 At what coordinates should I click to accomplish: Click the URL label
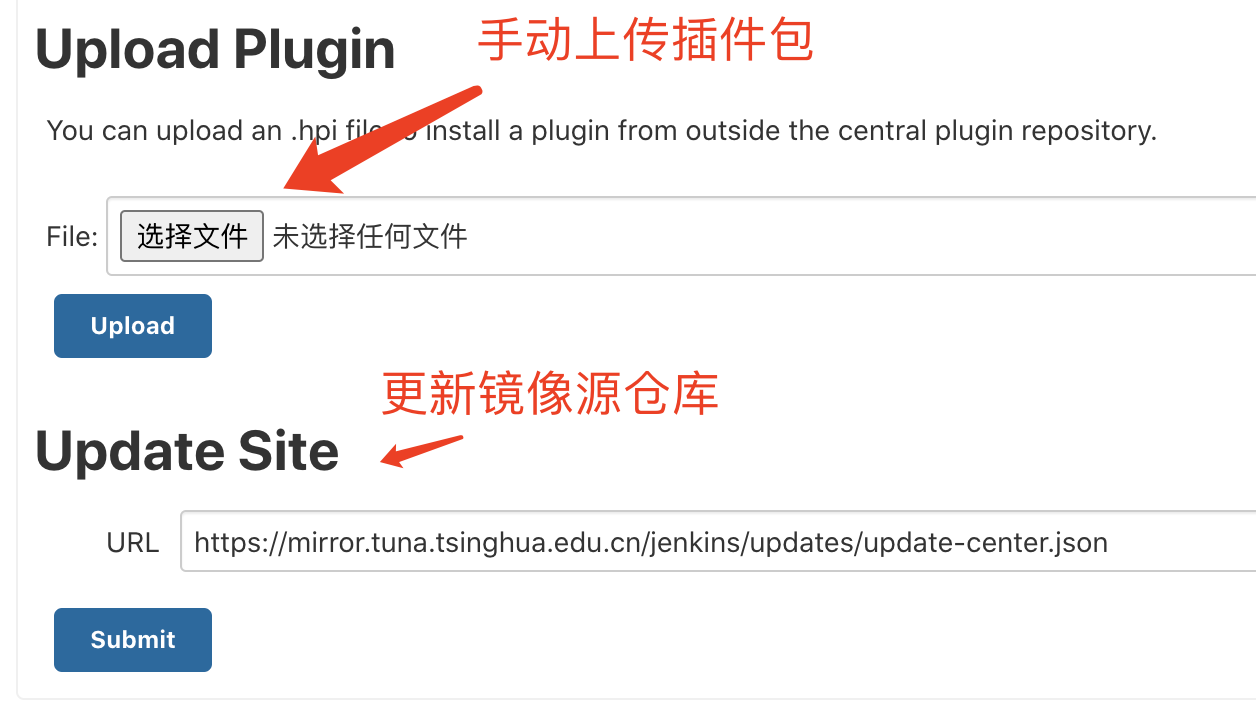coord(132,543)
